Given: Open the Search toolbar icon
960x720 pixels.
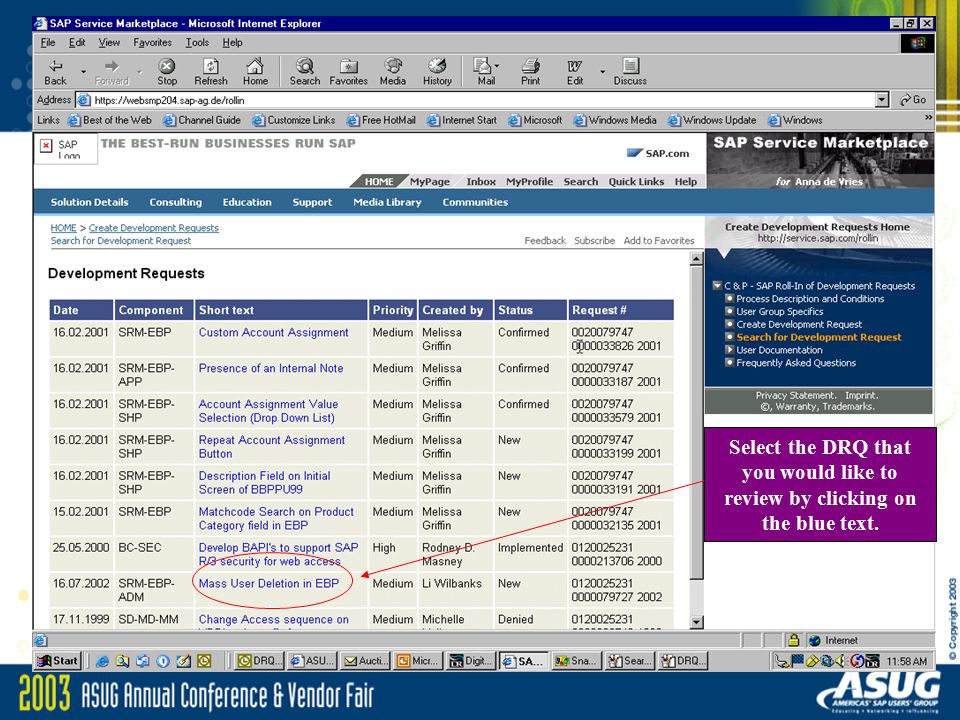Looking at the screenshot, I should click(305, 72).
